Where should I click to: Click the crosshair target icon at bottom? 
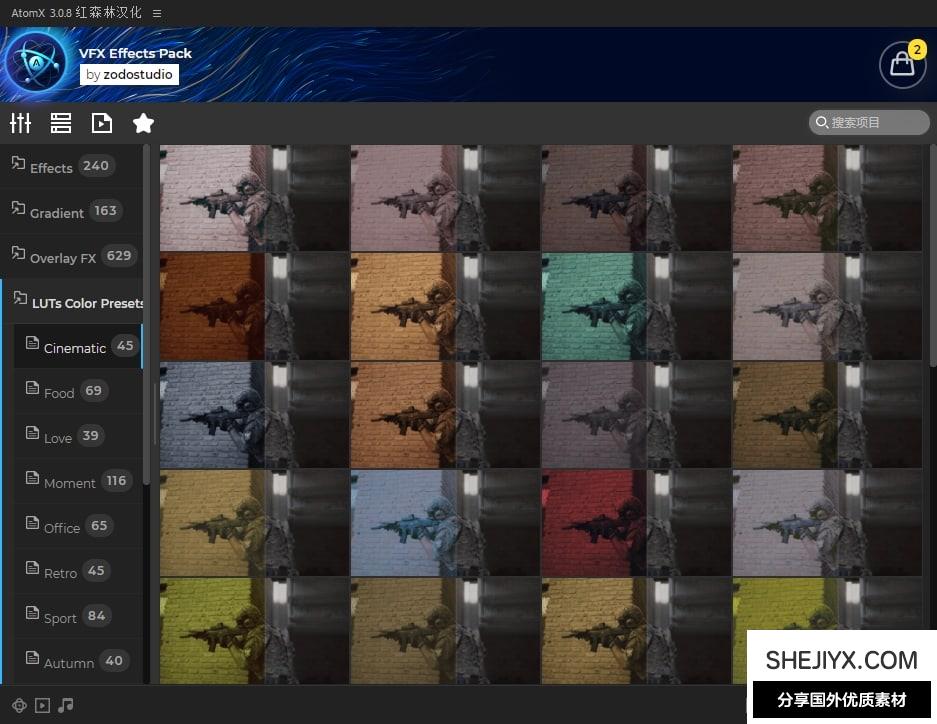[x=19, y=705]
